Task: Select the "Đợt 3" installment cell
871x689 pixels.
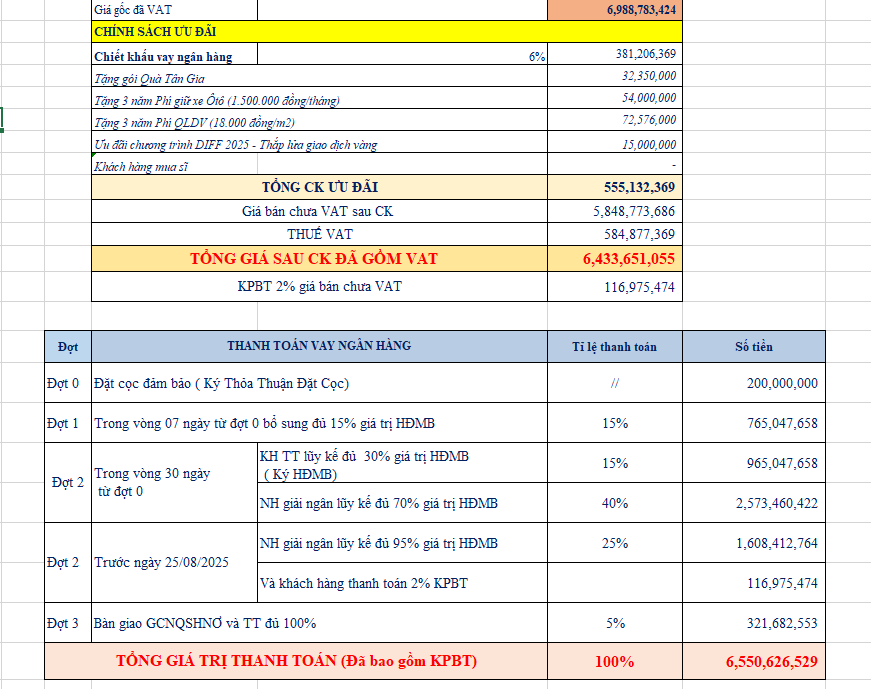Action: tap(68, 623)
